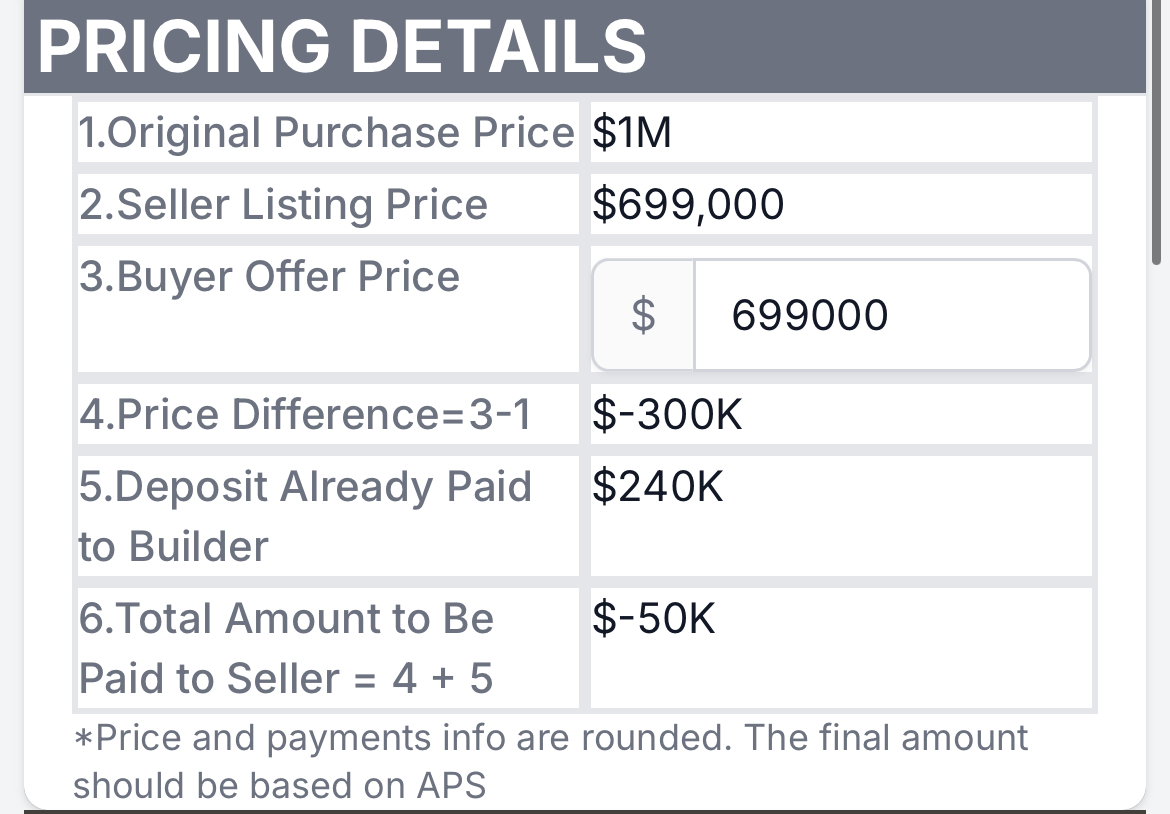Click the rounded price disclaimer note
The height and width of the screenshot is (814, 1170).
coord(551,762)
